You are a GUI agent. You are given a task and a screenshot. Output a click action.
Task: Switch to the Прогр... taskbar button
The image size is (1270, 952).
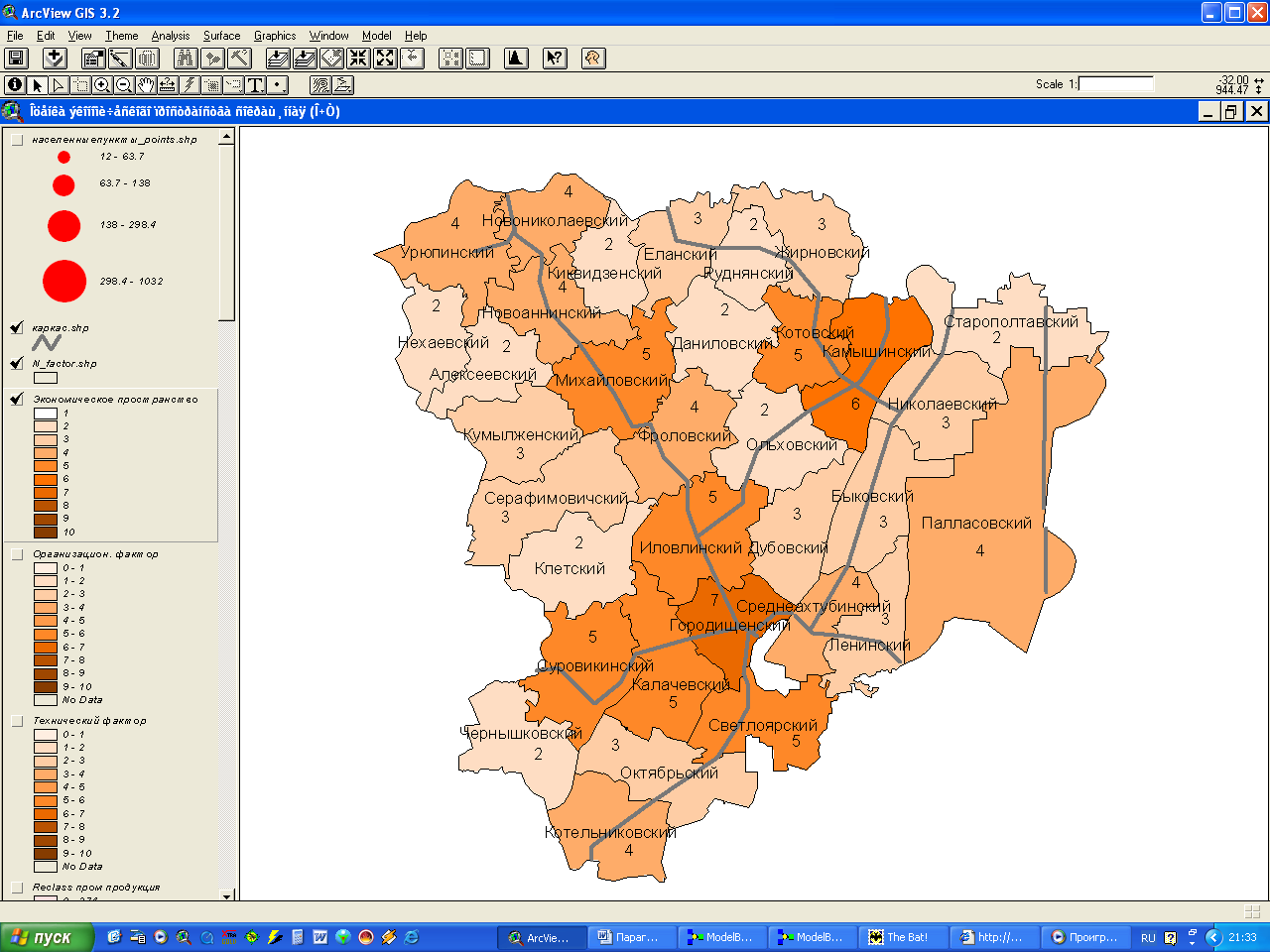(1084, 937)
